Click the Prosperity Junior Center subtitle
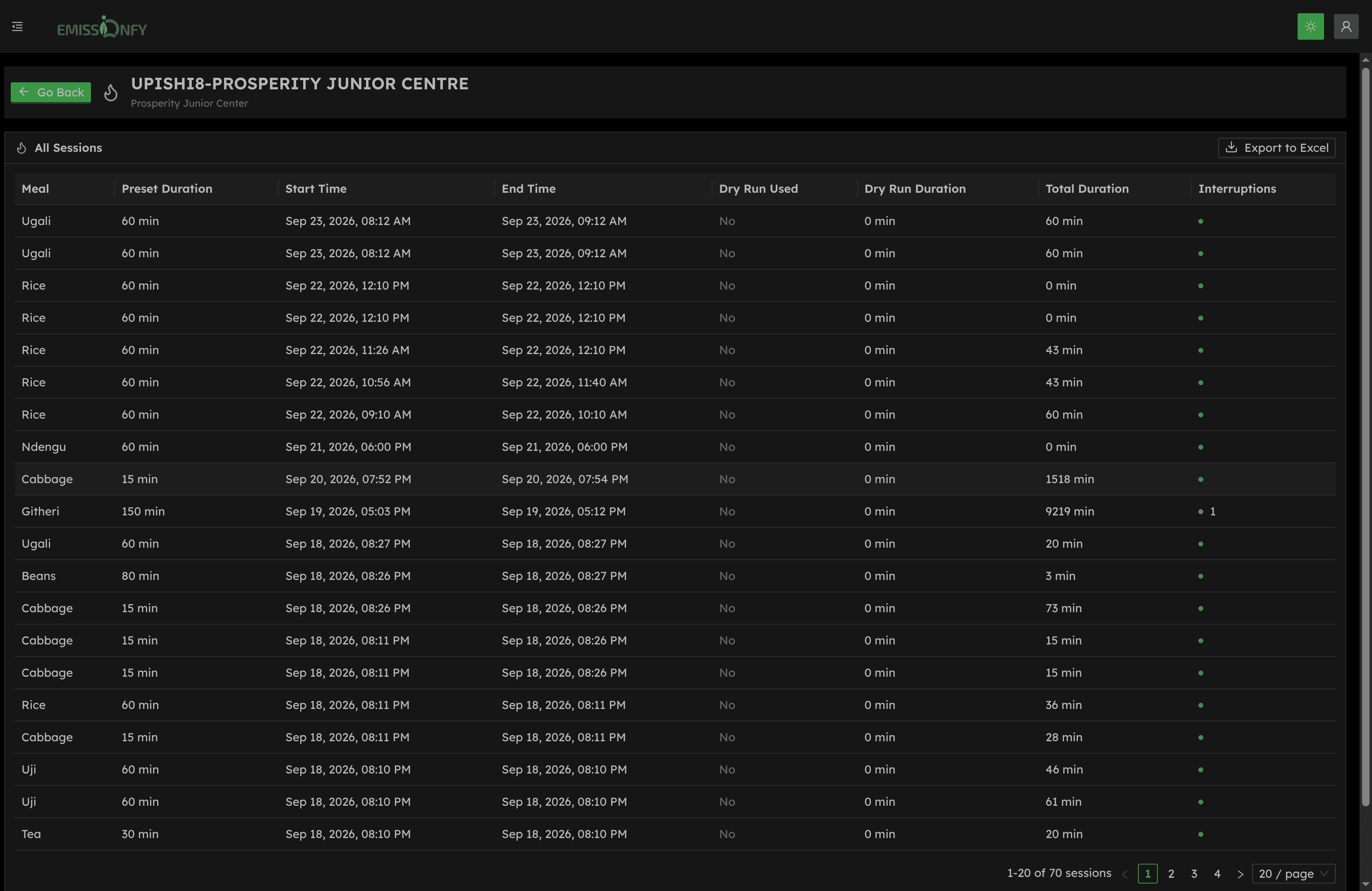Screen dimensions: 1372x891 pos(189,103)
